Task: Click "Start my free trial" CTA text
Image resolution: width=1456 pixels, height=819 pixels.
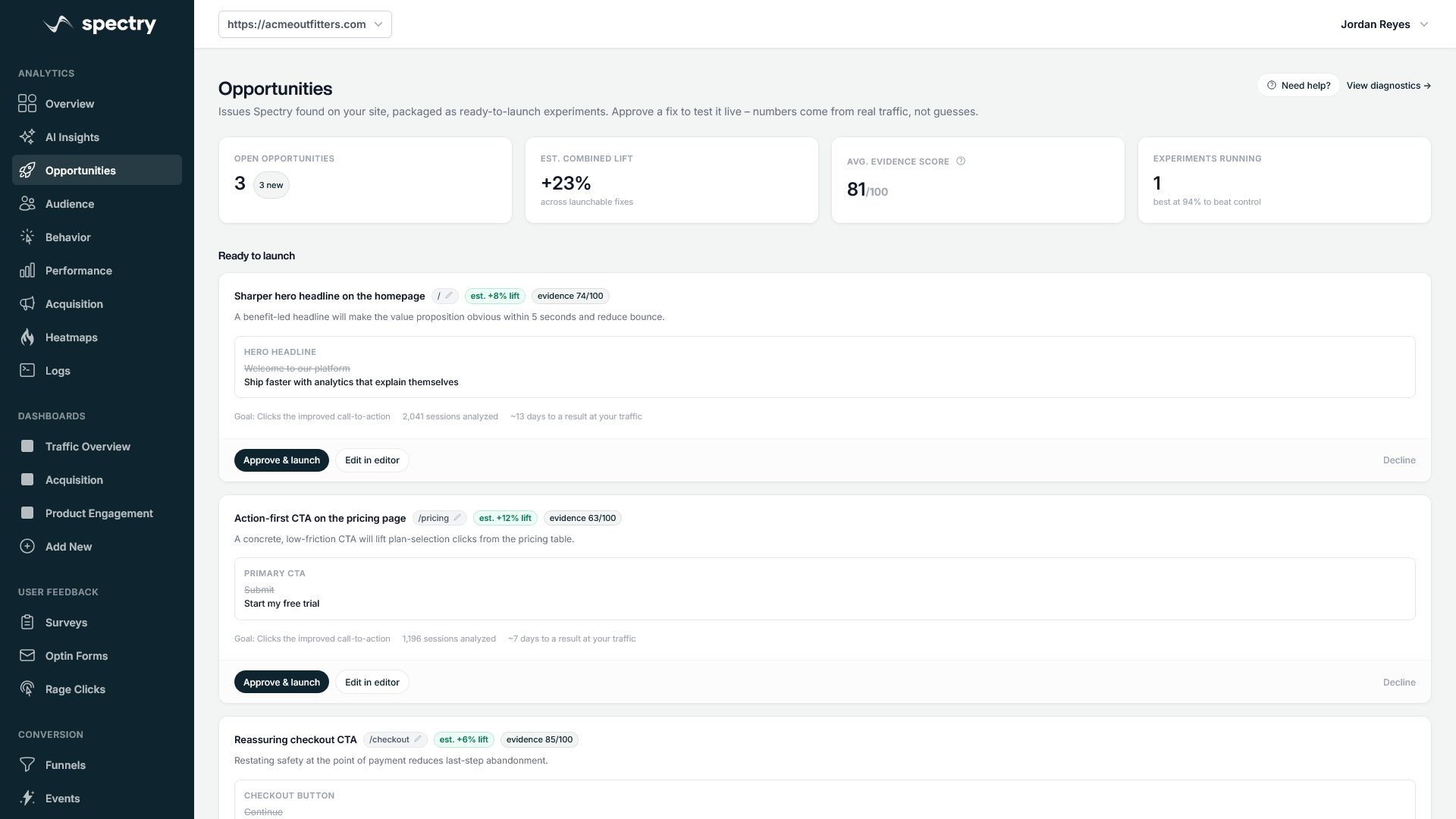Action: 281,604
